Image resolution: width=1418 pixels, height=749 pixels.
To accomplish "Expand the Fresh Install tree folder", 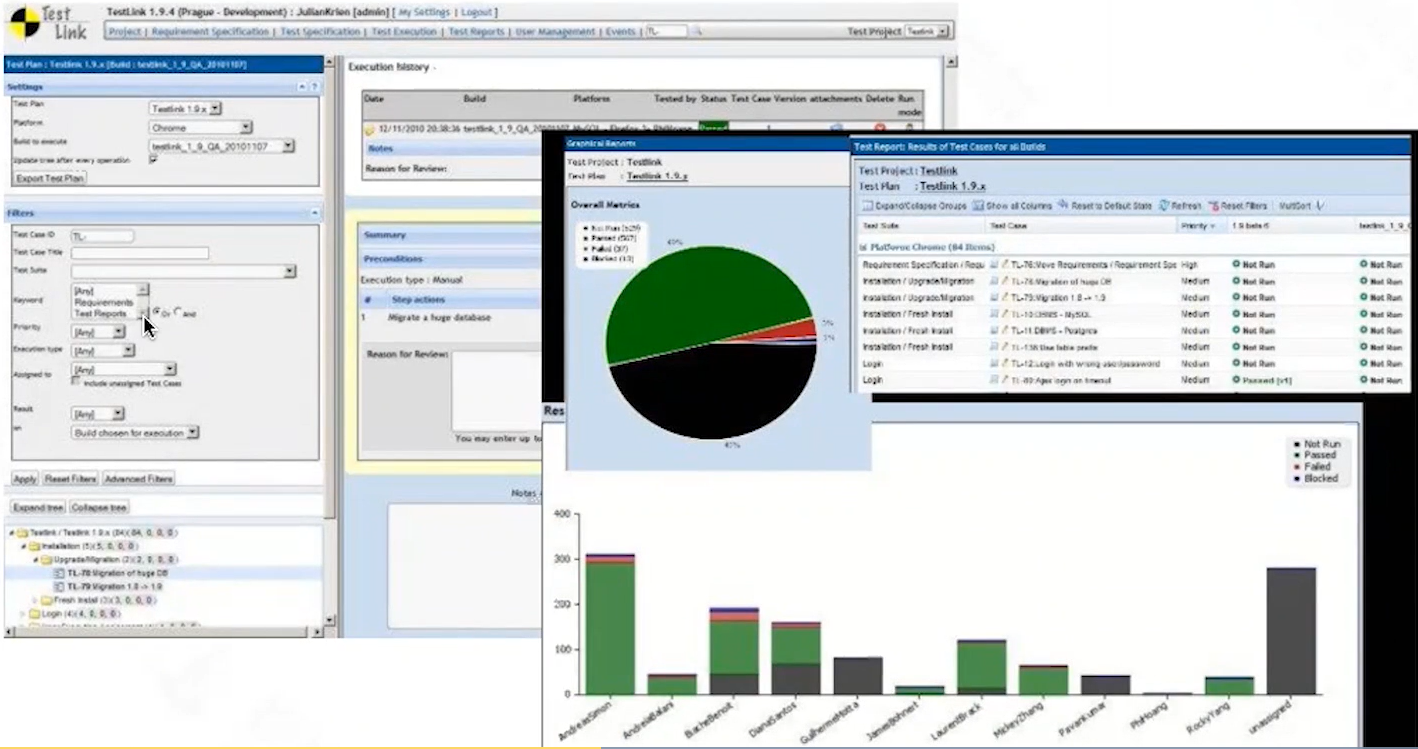I will tap(35, 600).
